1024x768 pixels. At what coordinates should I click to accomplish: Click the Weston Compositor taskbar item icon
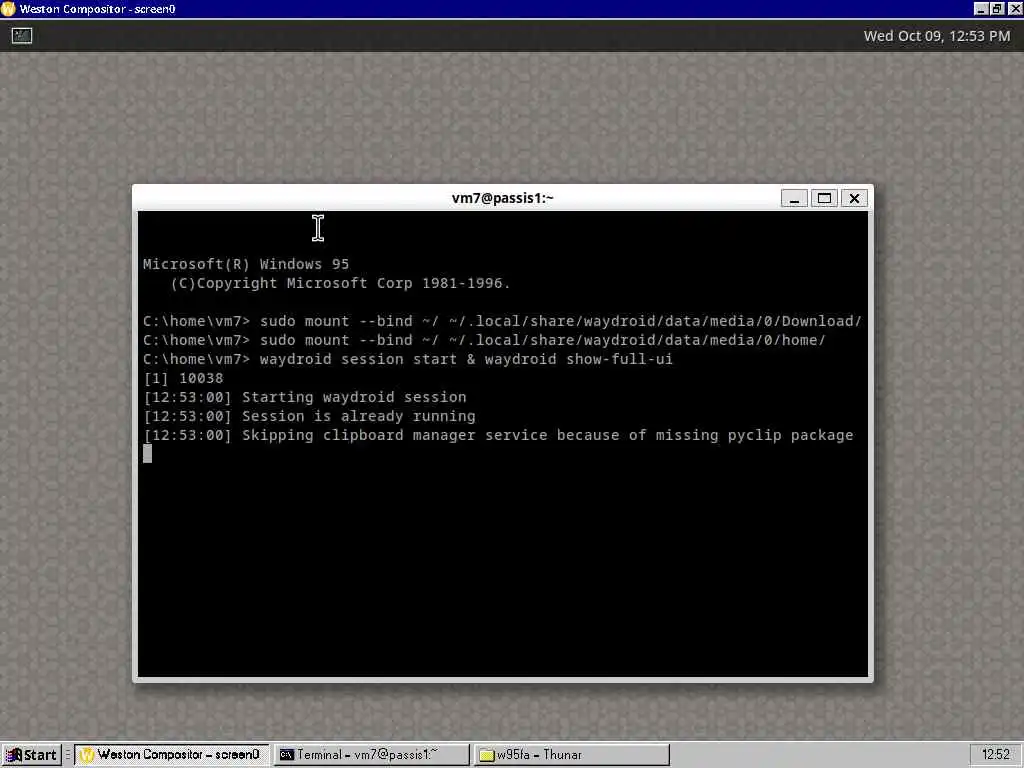click(x=86, y=755)
